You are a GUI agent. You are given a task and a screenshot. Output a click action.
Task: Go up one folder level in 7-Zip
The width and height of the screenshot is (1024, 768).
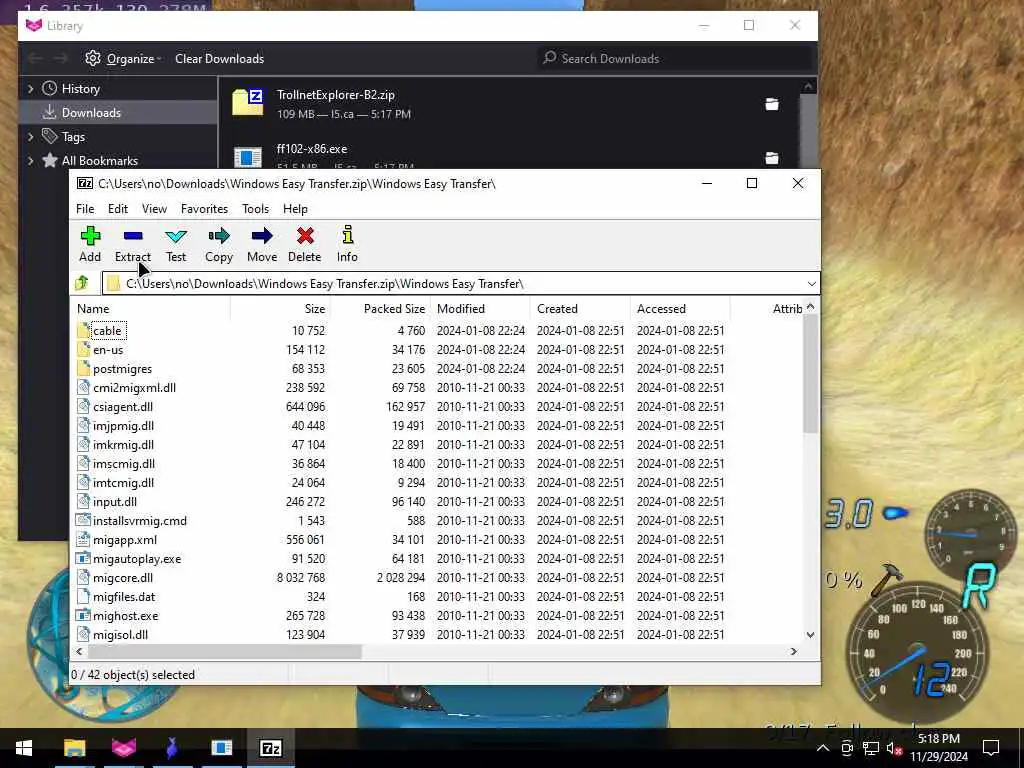tap(82, 283)
